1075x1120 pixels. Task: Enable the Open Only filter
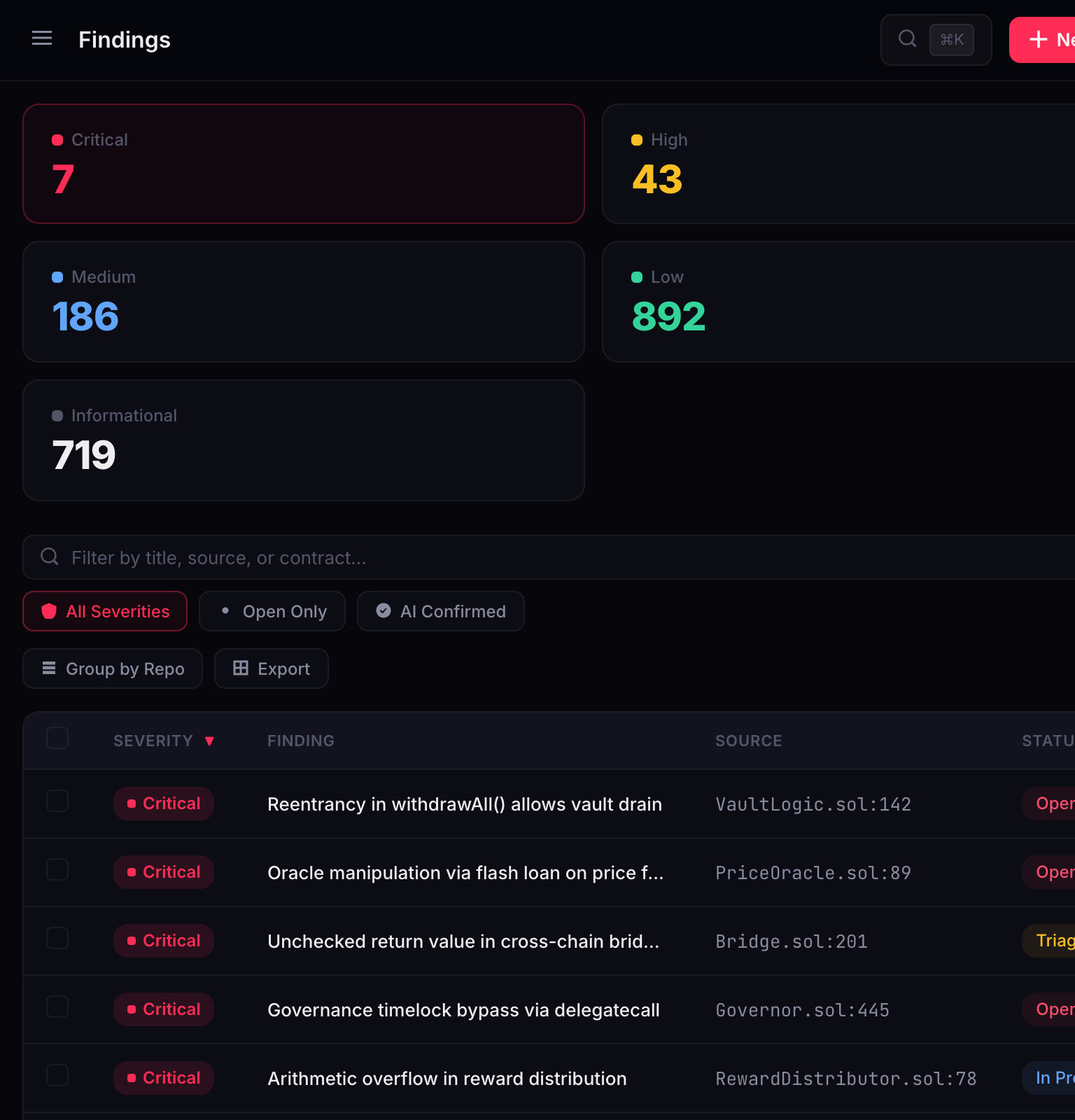pos(272,611)
